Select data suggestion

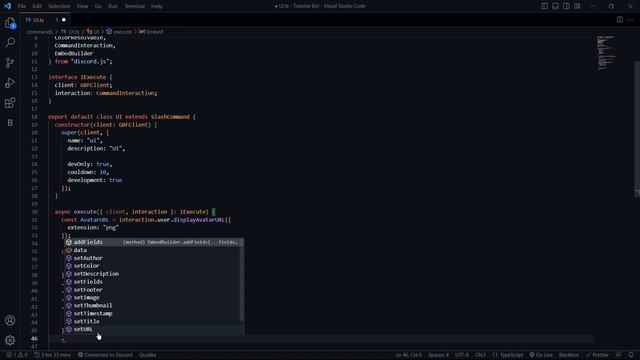coord(154,250)
